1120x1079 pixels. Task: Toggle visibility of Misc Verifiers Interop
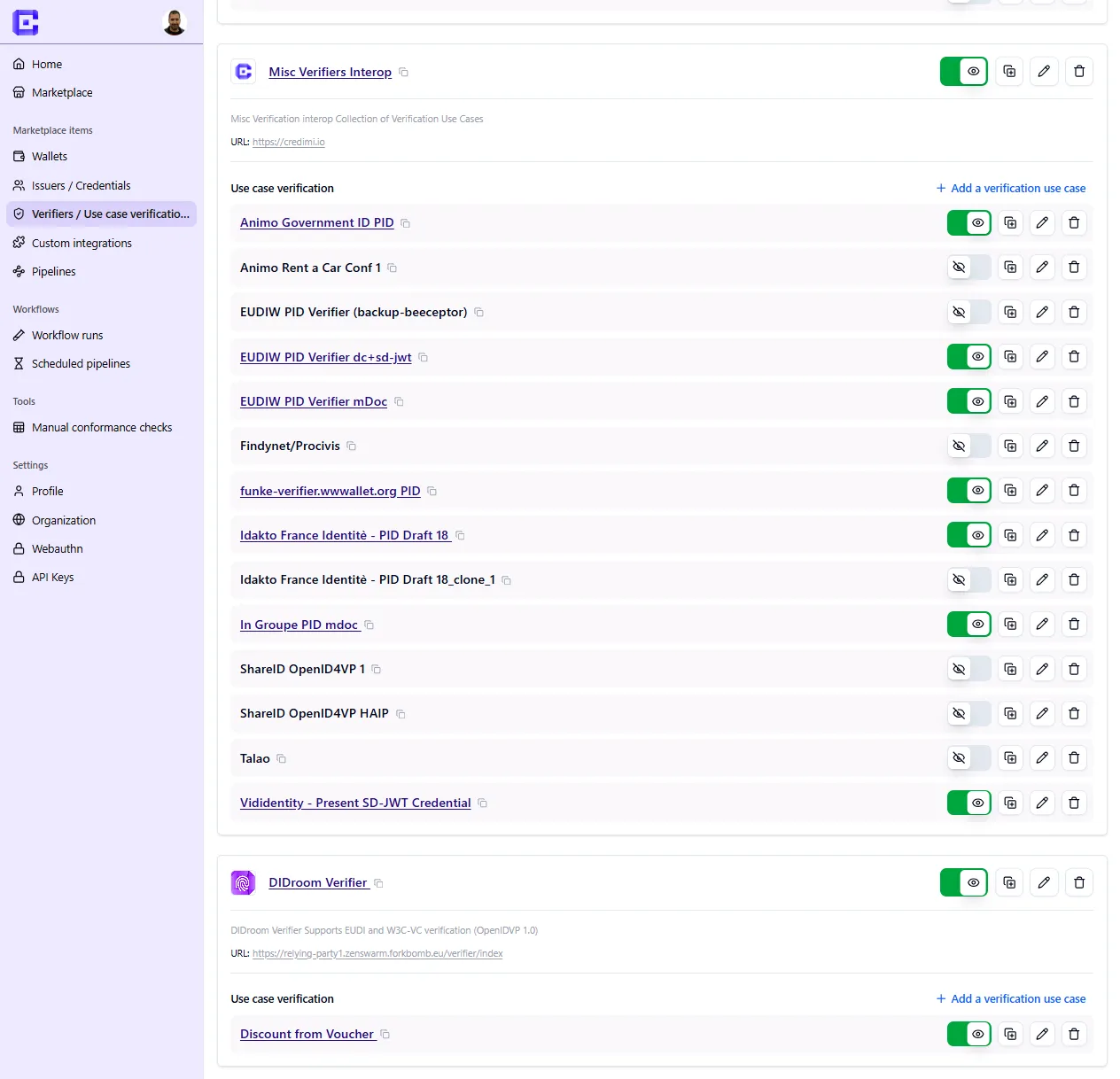click(x=964, y=71)
